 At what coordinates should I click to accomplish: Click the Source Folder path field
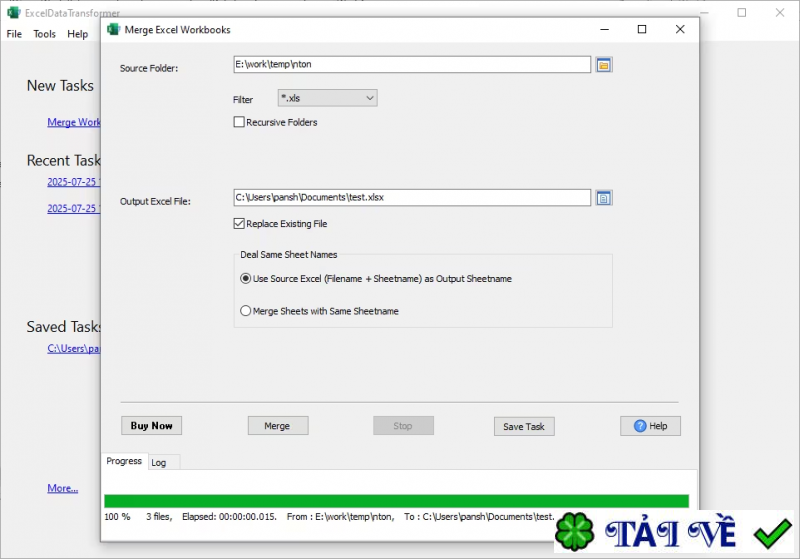[x=412, y=64]
